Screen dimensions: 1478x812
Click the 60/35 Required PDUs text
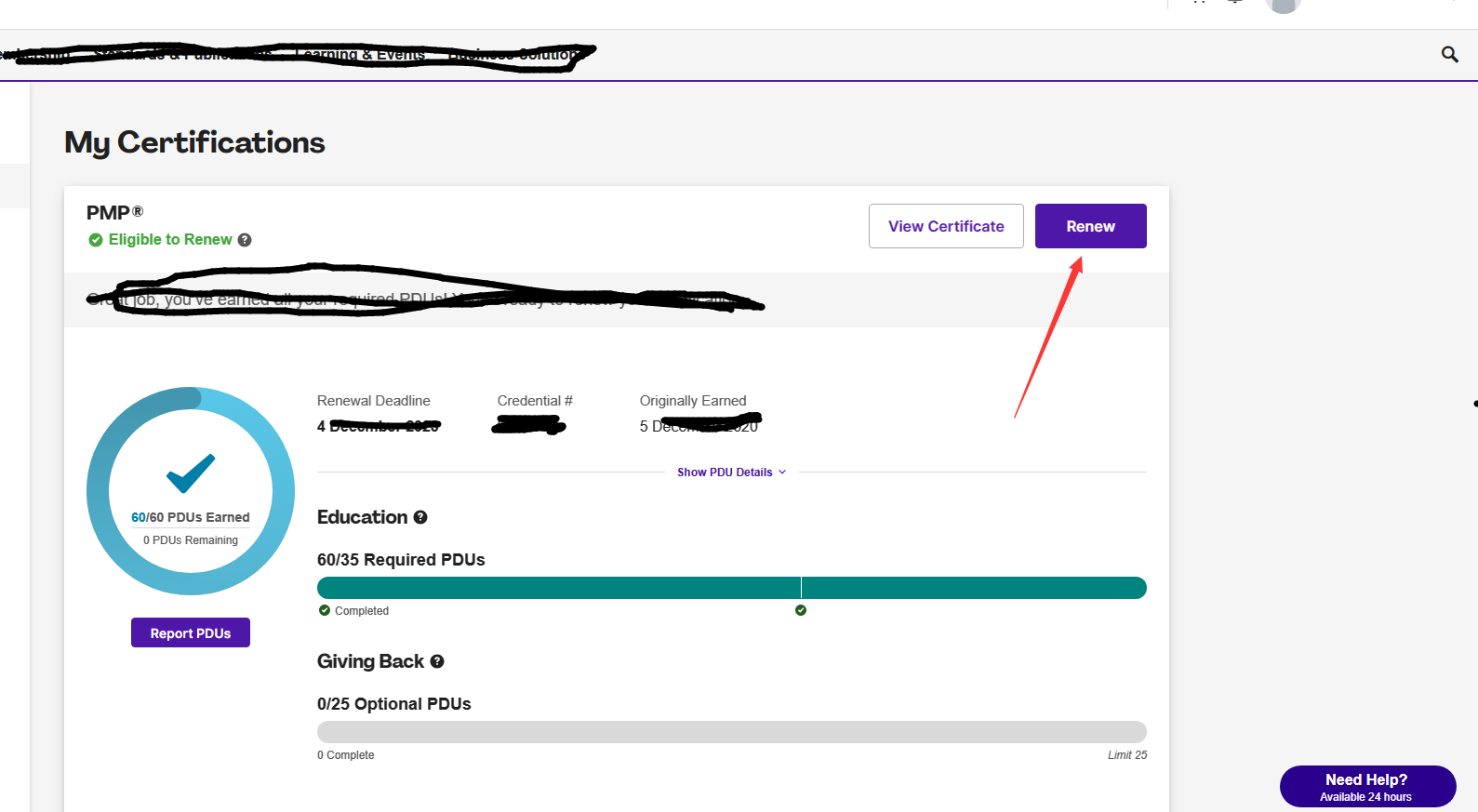(401, 560)
